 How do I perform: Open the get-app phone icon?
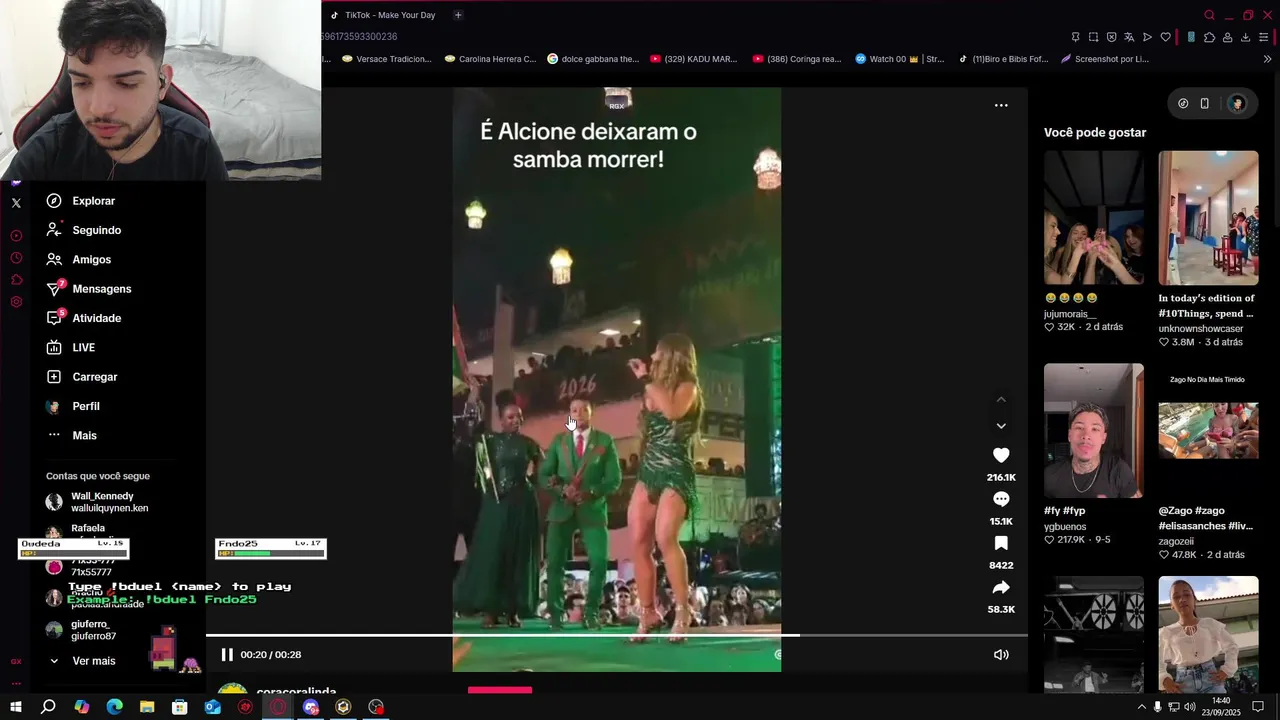pos(1205,104)
